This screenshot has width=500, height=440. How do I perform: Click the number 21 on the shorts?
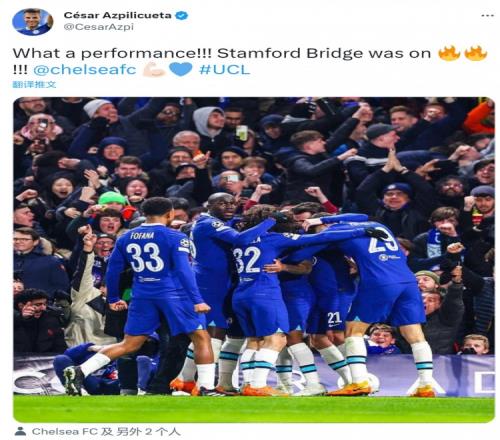[334, 318]
